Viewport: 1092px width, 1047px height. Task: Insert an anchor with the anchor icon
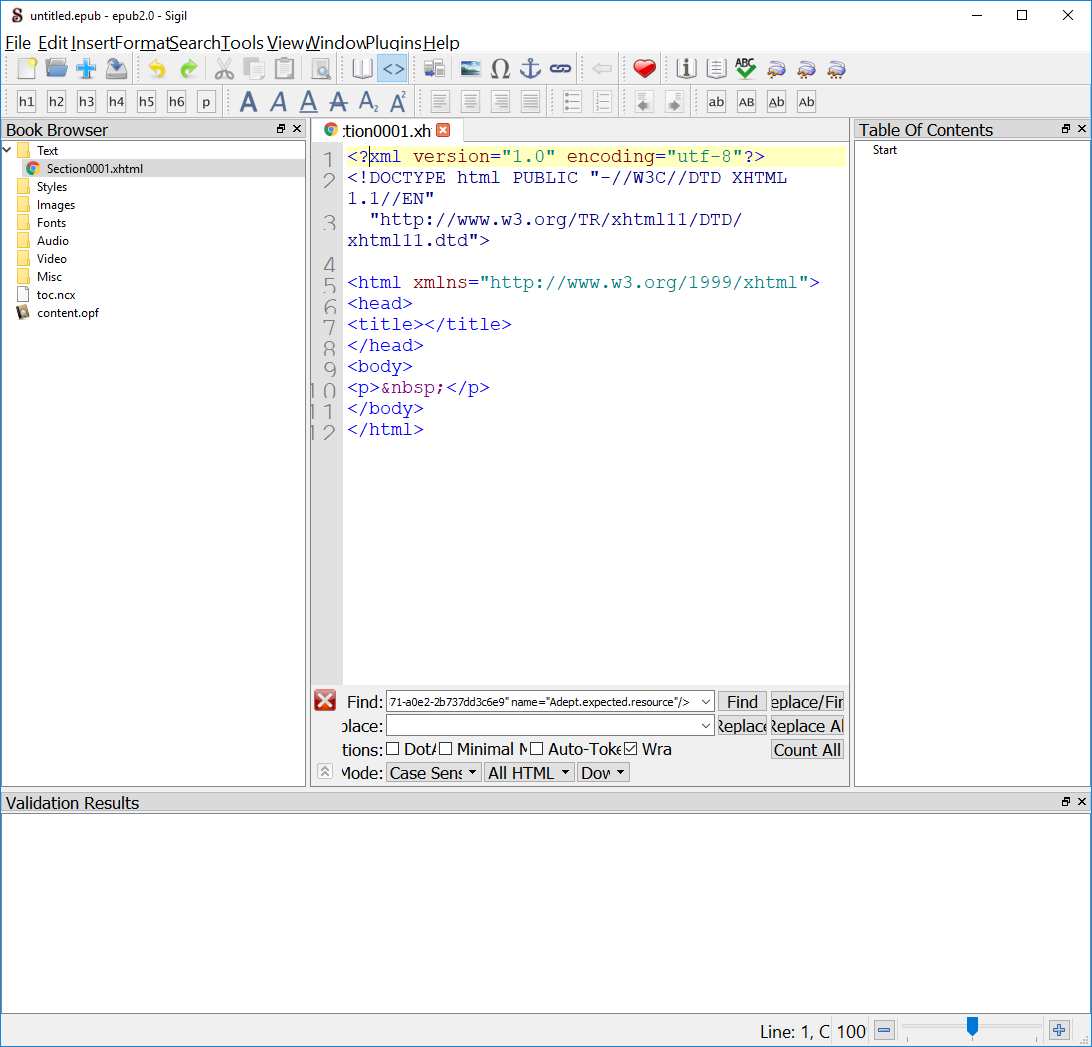click(529, 68)
